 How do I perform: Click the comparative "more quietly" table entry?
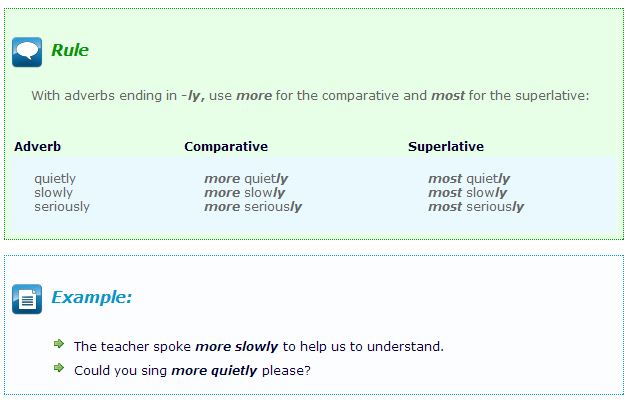point(246,179)
